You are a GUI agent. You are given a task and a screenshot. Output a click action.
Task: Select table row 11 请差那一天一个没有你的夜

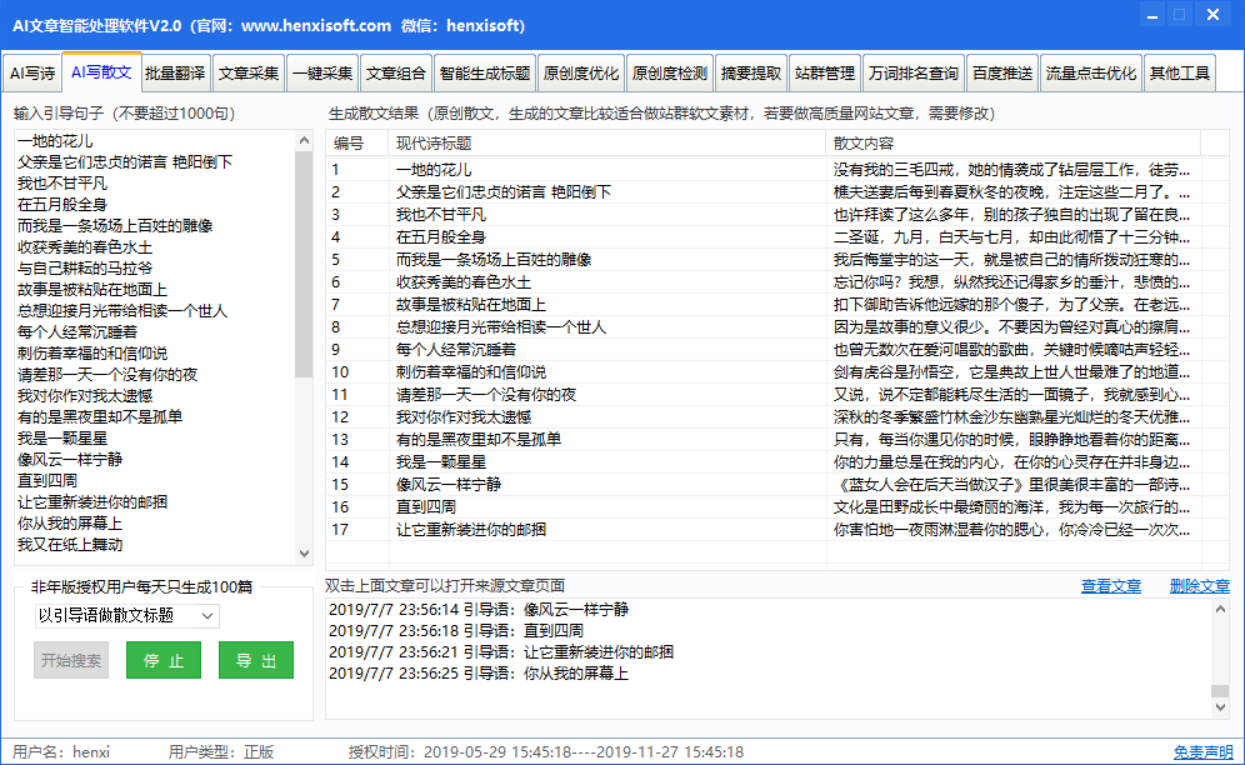[x=778, y=395]
